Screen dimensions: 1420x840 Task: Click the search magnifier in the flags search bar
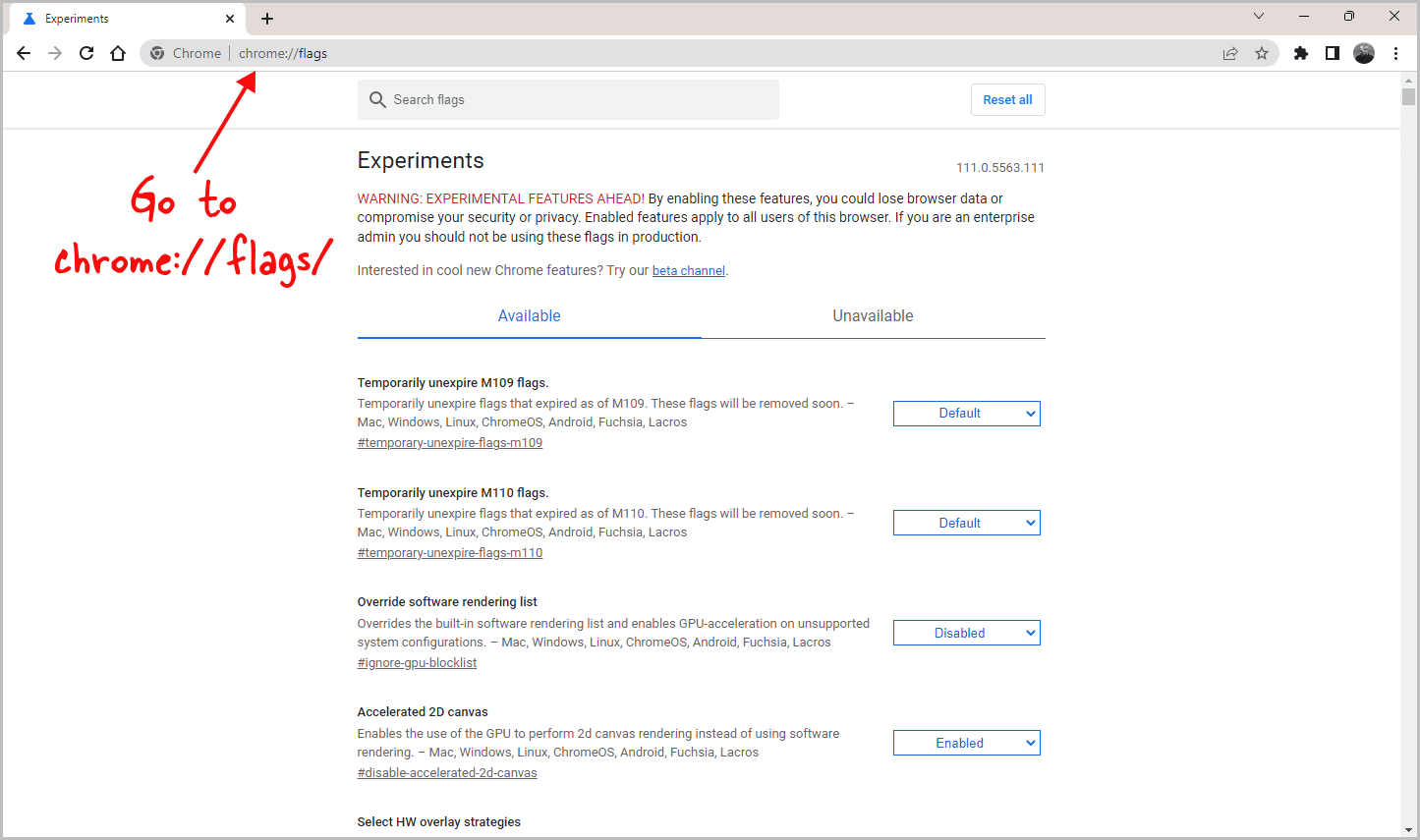click(x=378, y=99)
